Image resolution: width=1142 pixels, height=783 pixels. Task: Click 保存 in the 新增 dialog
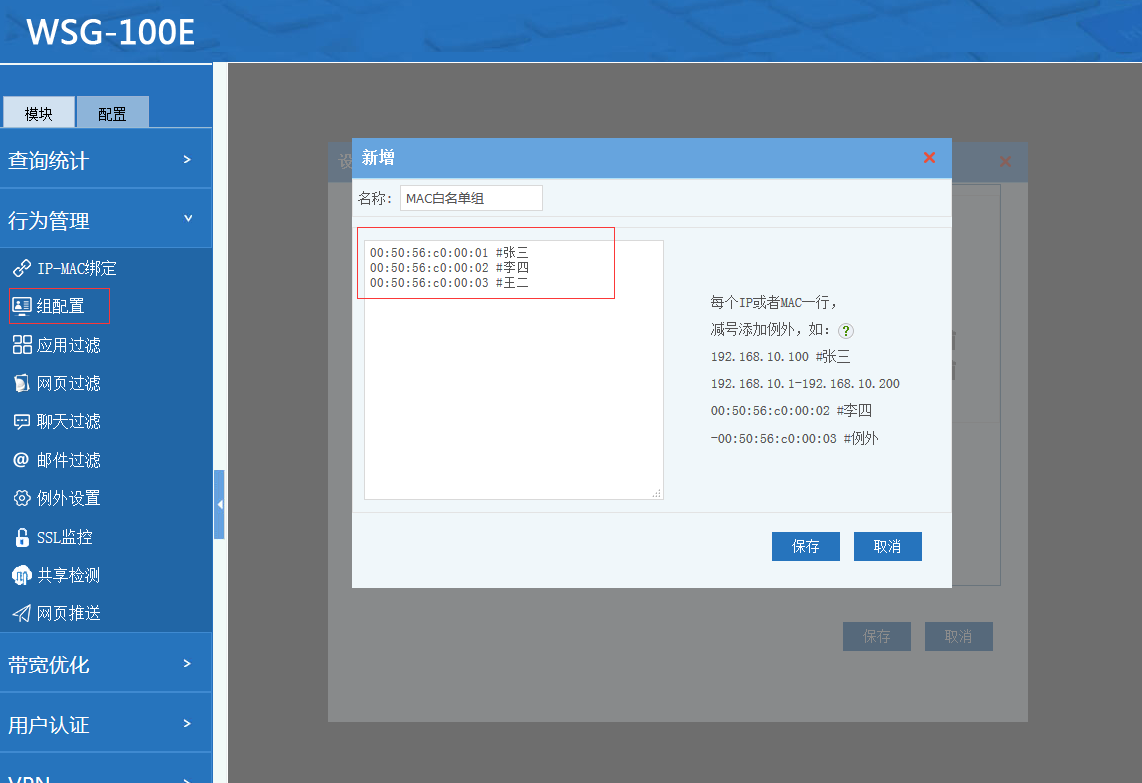[x=805, y=546]
